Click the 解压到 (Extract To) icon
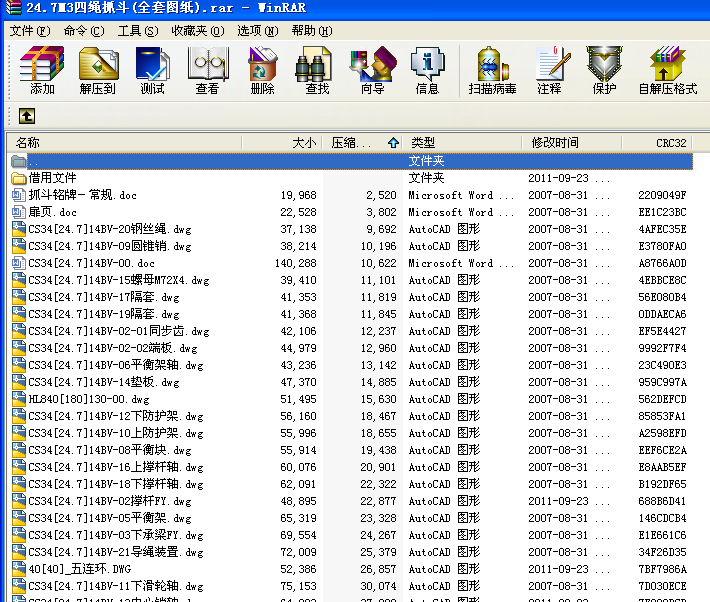Screen dimensions: 710x602 click(98, 70)
